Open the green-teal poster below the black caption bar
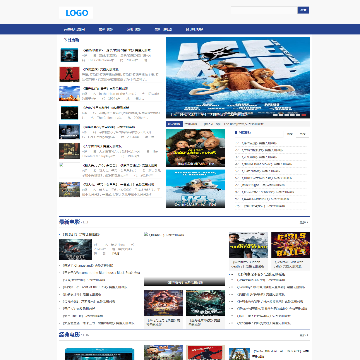This screenshot has height=360, width=360. point(205,303)
